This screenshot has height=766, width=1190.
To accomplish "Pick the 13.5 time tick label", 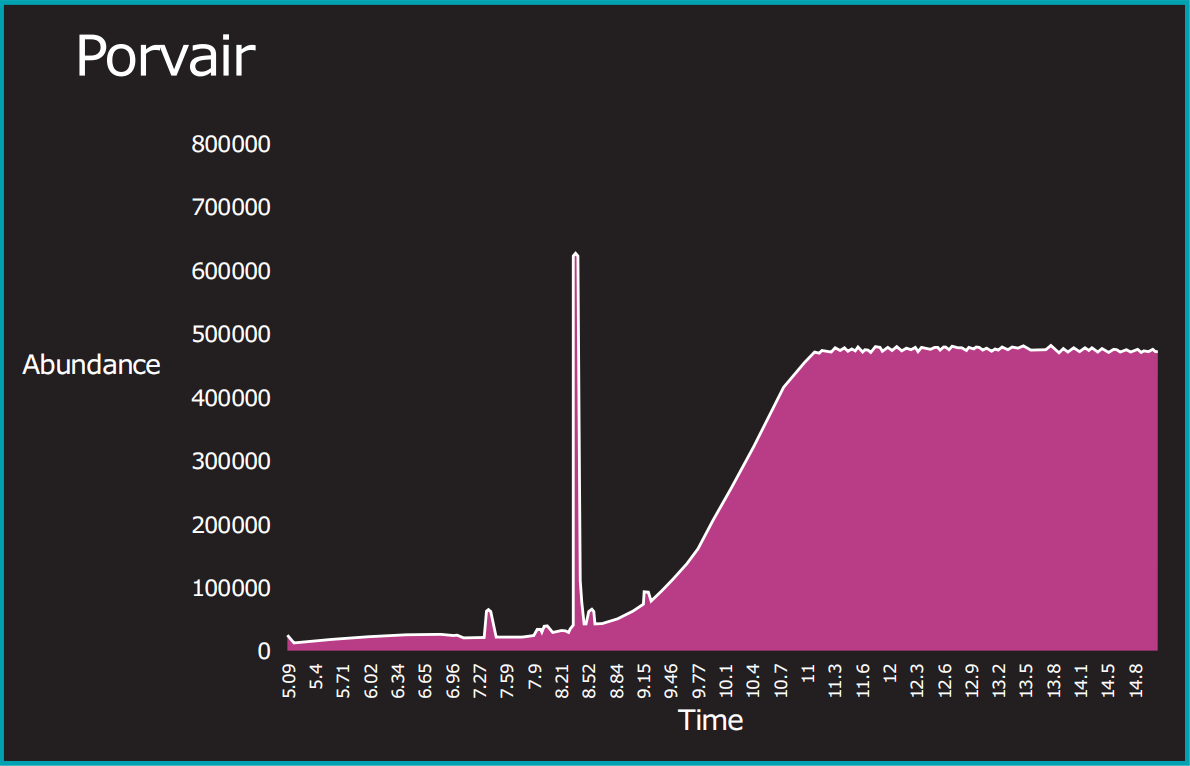I will (1026, 681).
